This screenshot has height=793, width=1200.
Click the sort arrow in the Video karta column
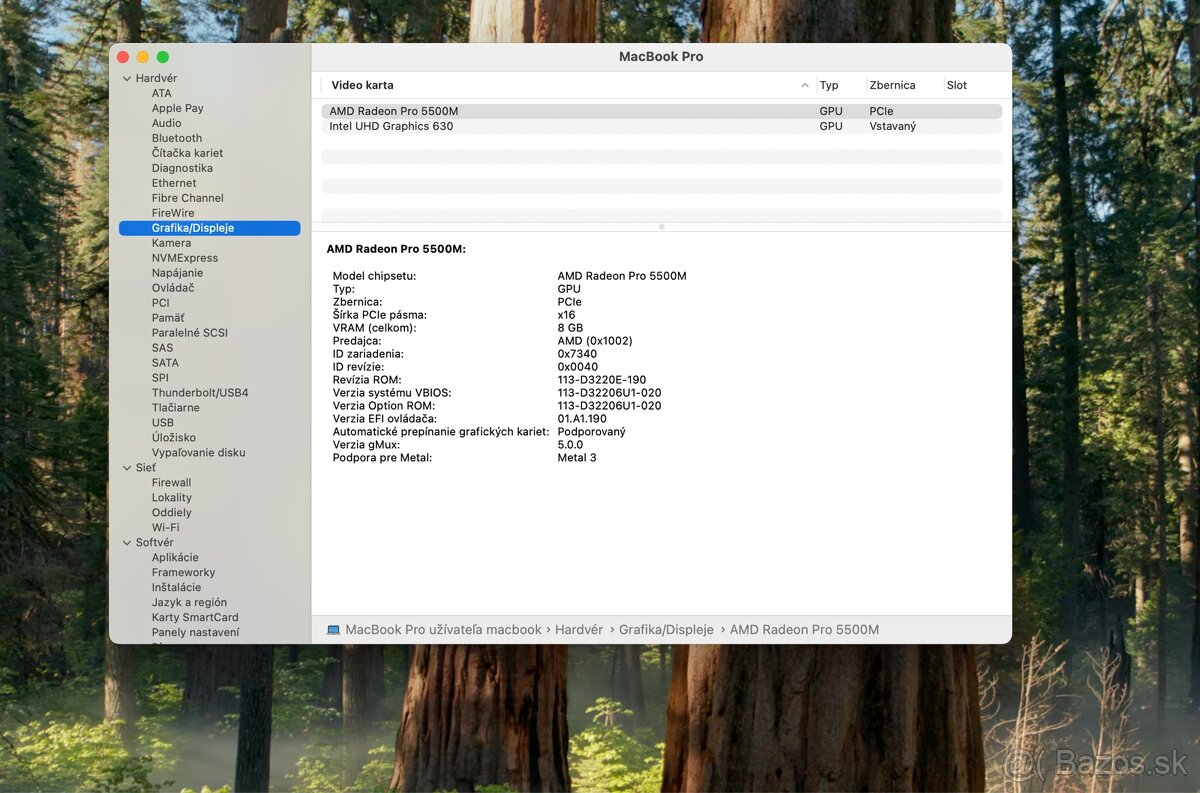(805, 86)
